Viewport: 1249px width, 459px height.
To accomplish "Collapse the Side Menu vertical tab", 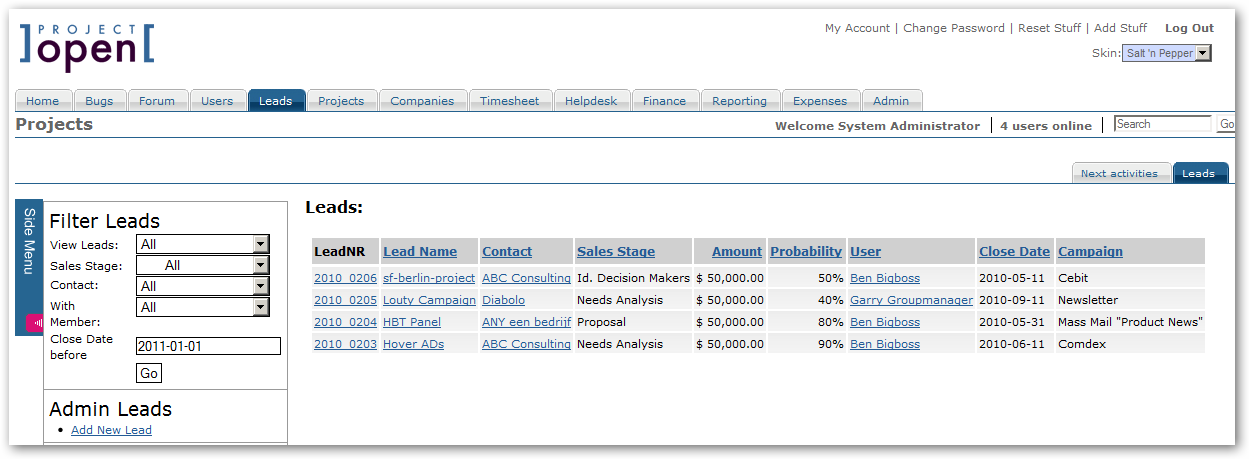I will tap(30, 267).
